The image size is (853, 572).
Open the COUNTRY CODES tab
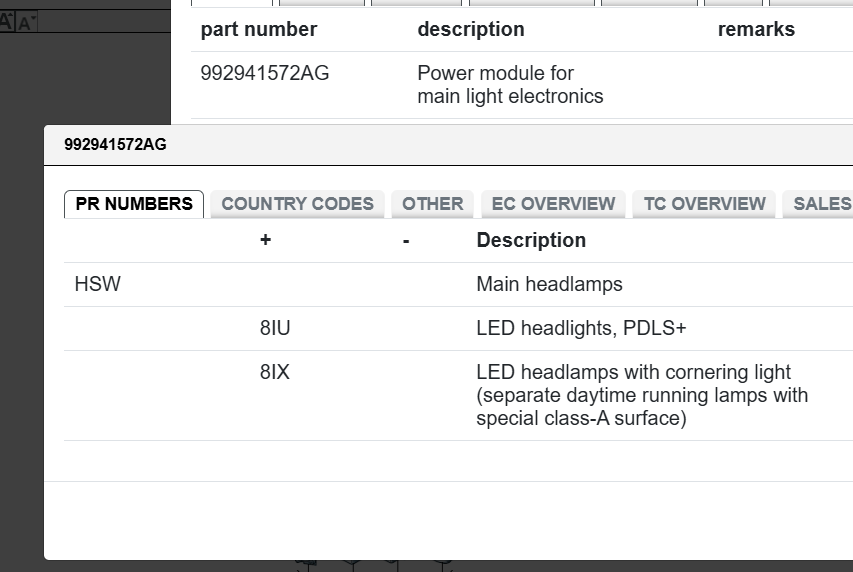[x=297, y=204]
